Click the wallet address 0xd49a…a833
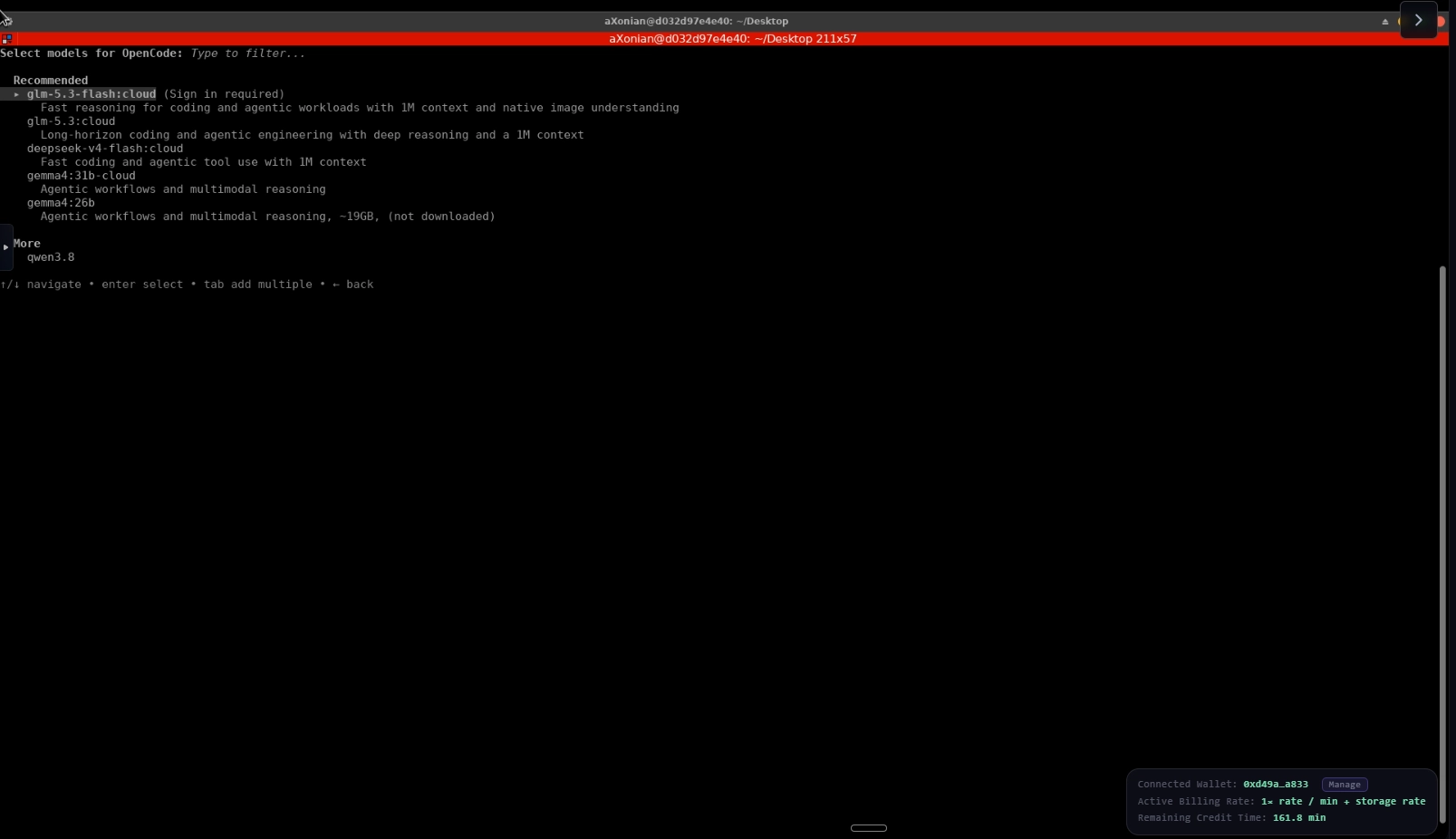 point(1276,785)
